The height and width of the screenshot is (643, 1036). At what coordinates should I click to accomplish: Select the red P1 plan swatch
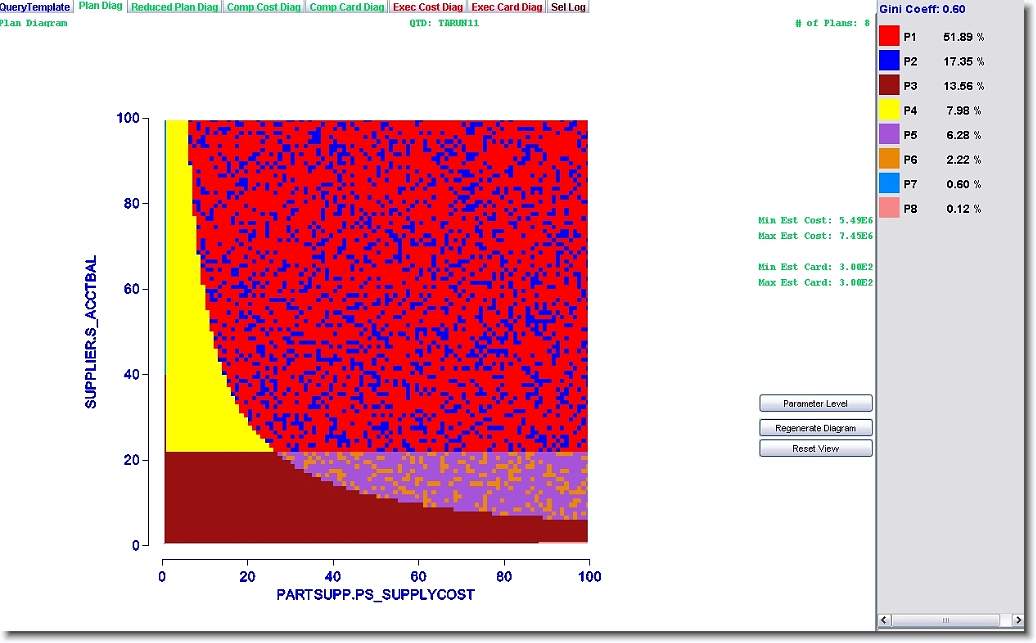(889, 37)
